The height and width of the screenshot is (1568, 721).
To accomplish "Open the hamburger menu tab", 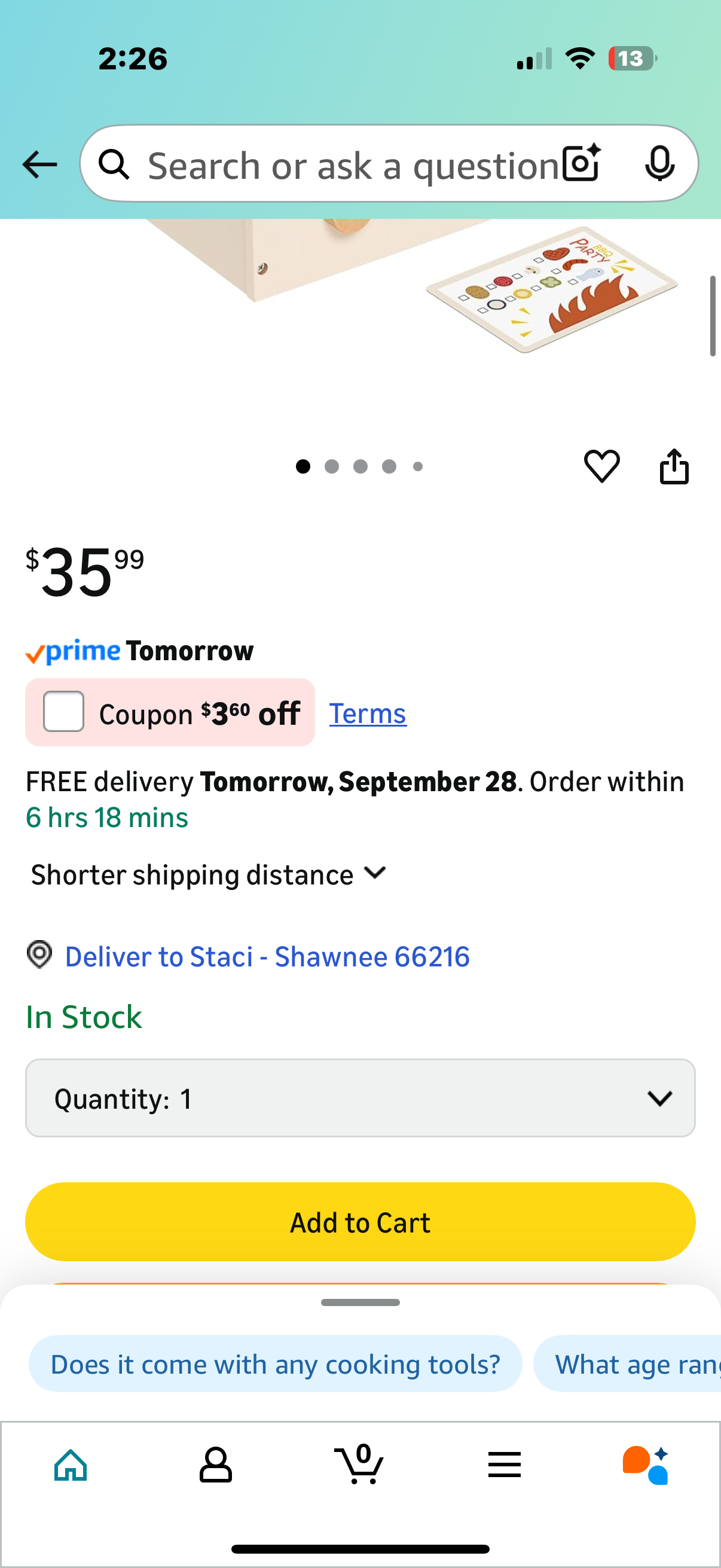I will pyautogui.click(x=505, y=1465).
